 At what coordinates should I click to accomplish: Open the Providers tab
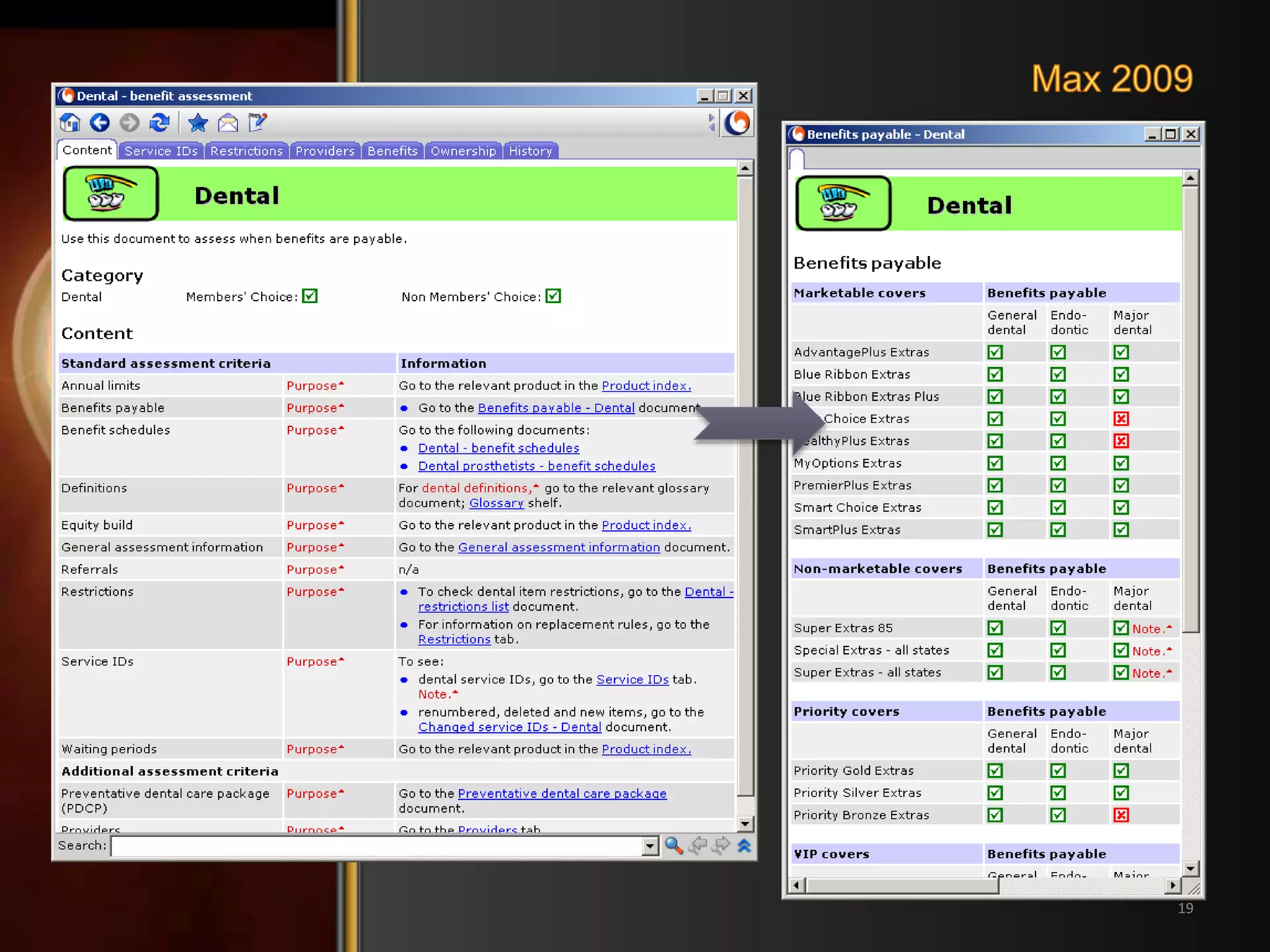(325, 151)
